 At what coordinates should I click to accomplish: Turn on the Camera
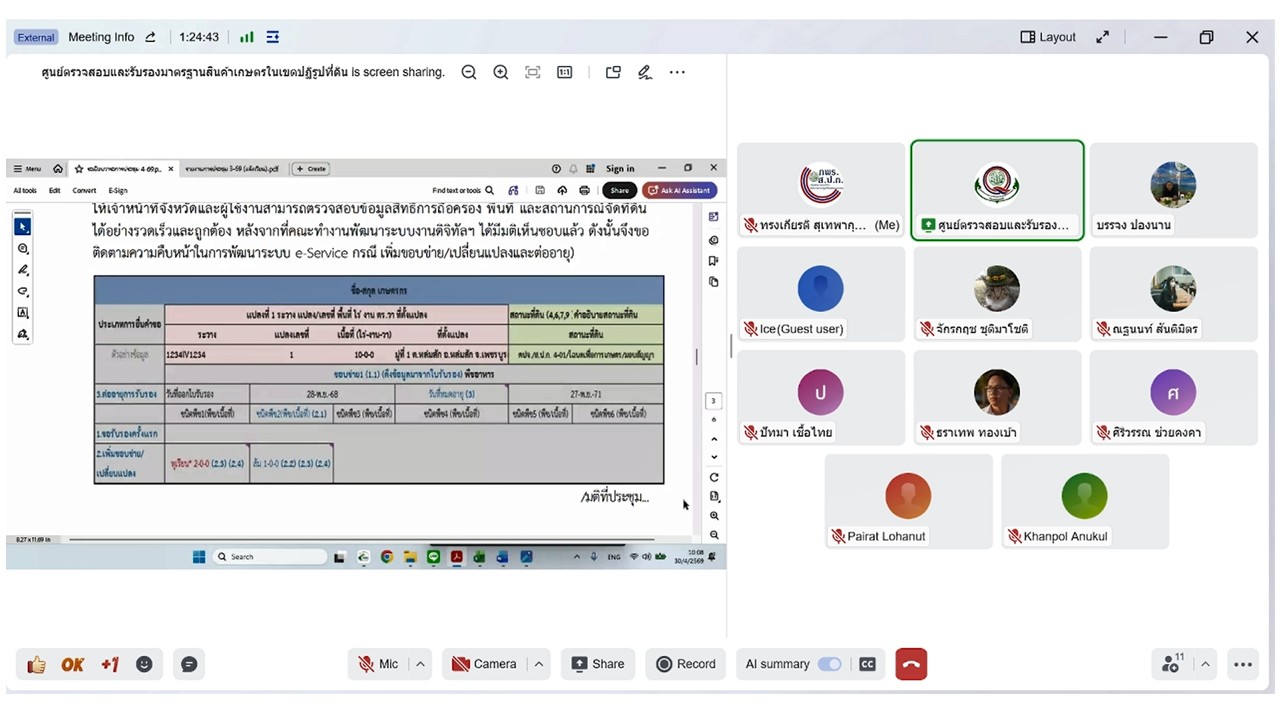[484, 664]
